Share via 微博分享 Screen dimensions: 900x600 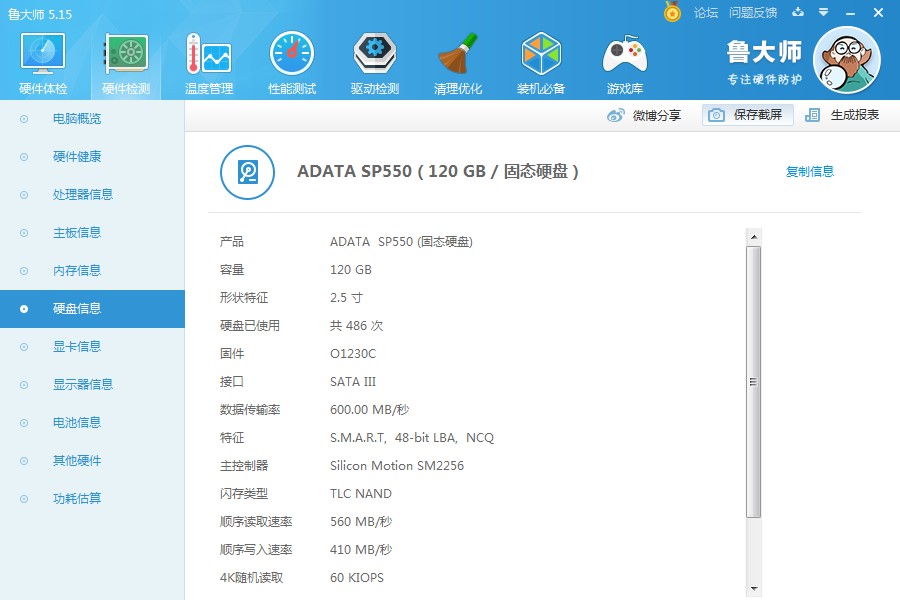coord(644,115)
